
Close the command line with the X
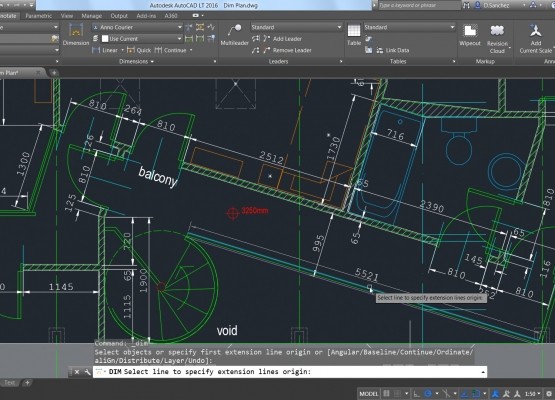point(77,372)
